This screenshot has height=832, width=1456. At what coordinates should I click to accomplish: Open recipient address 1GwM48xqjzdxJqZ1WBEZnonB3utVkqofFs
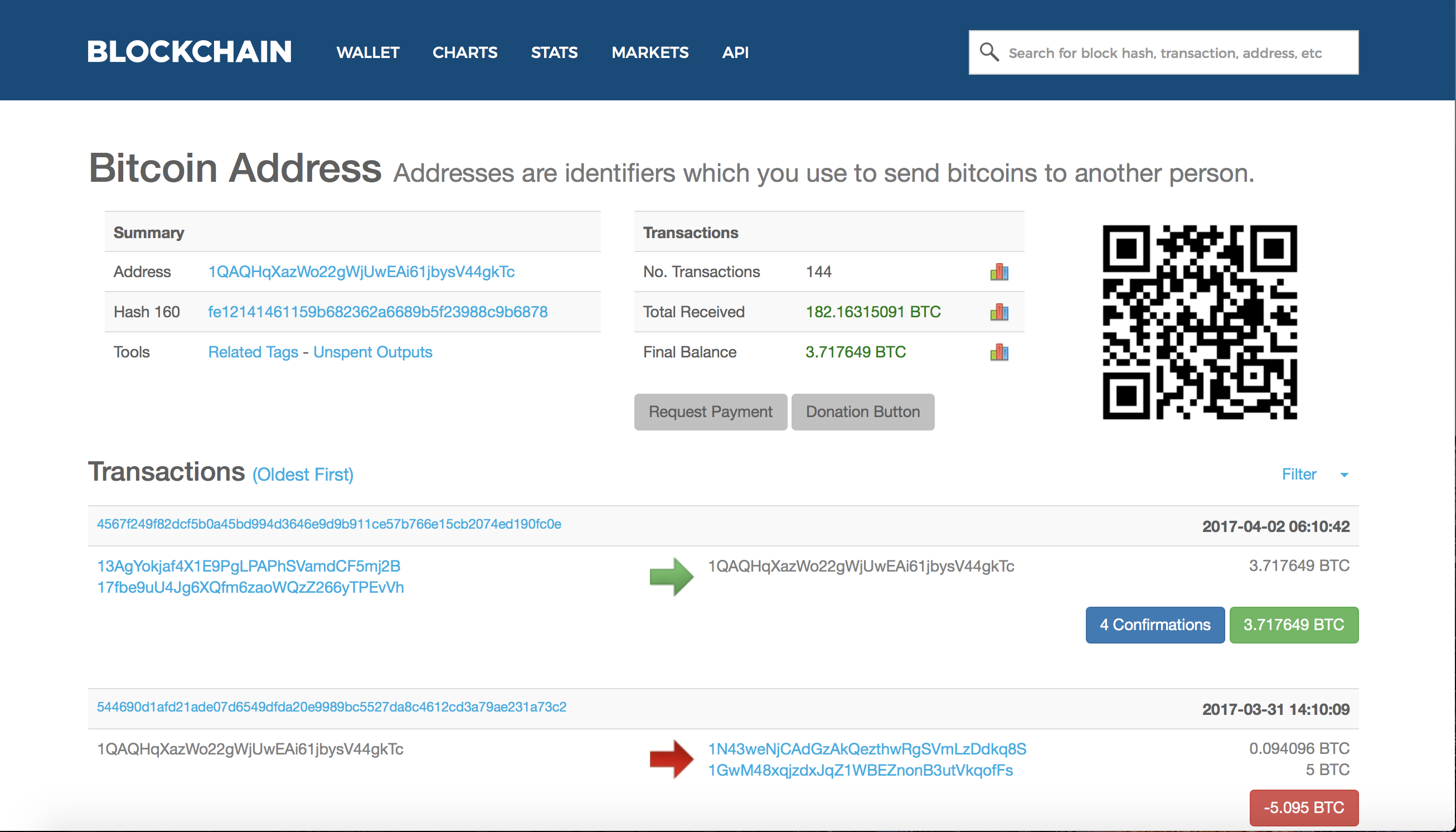[x=860, y=770]
